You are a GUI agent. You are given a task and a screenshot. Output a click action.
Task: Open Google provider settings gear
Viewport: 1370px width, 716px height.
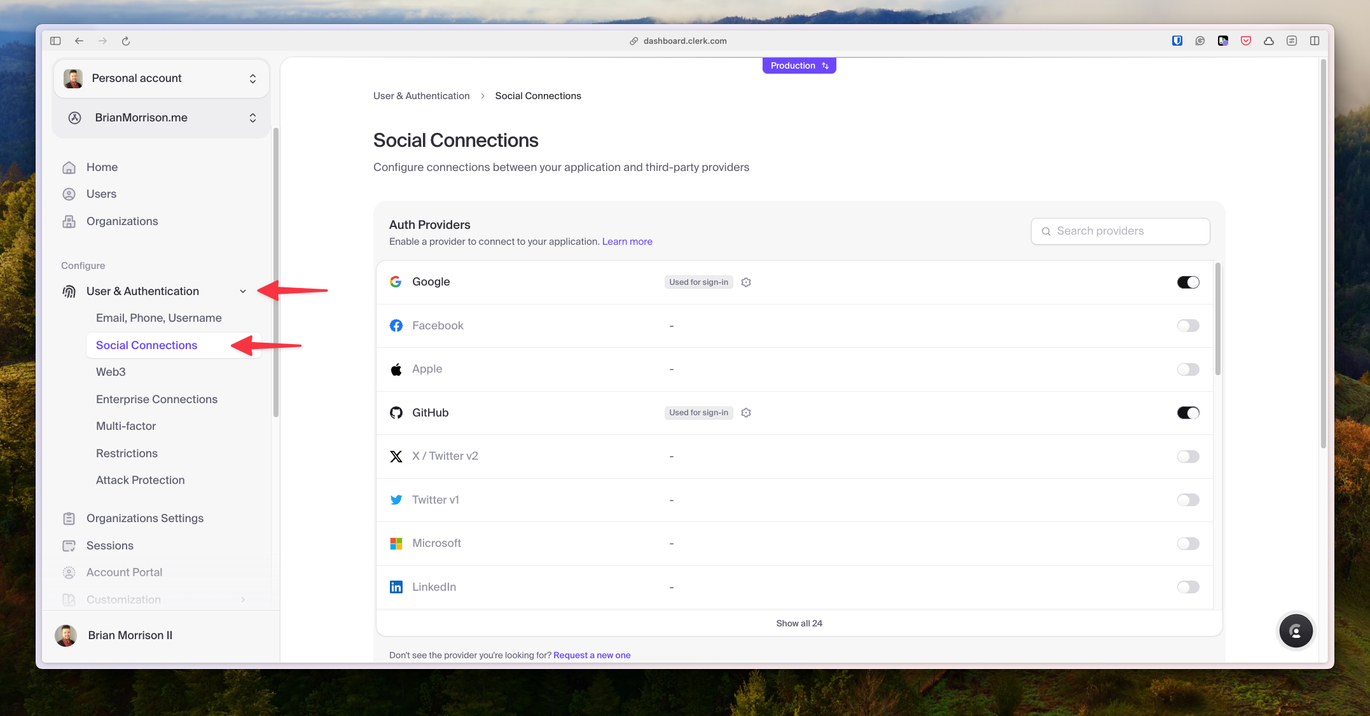pyautogui.click(x=746, y=282)
